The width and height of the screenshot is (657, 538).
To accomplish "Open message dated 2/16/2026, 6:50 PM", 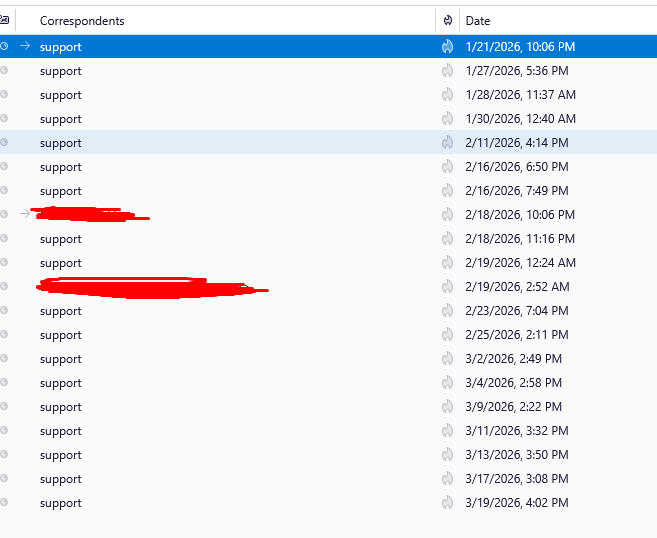I will (x=328, y=167).
